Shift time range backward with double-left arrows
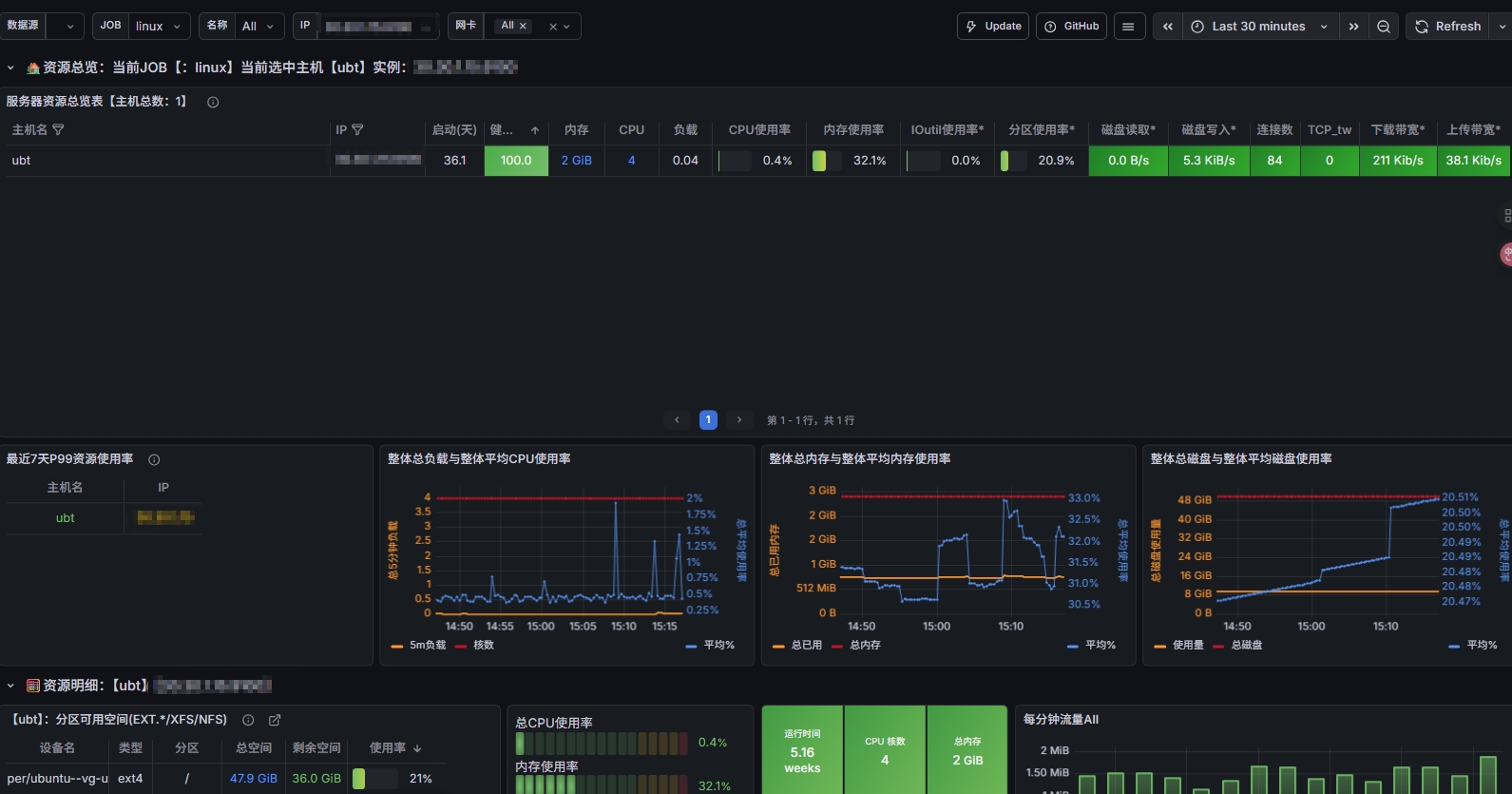1512x794 pixels. [1168, 27]
